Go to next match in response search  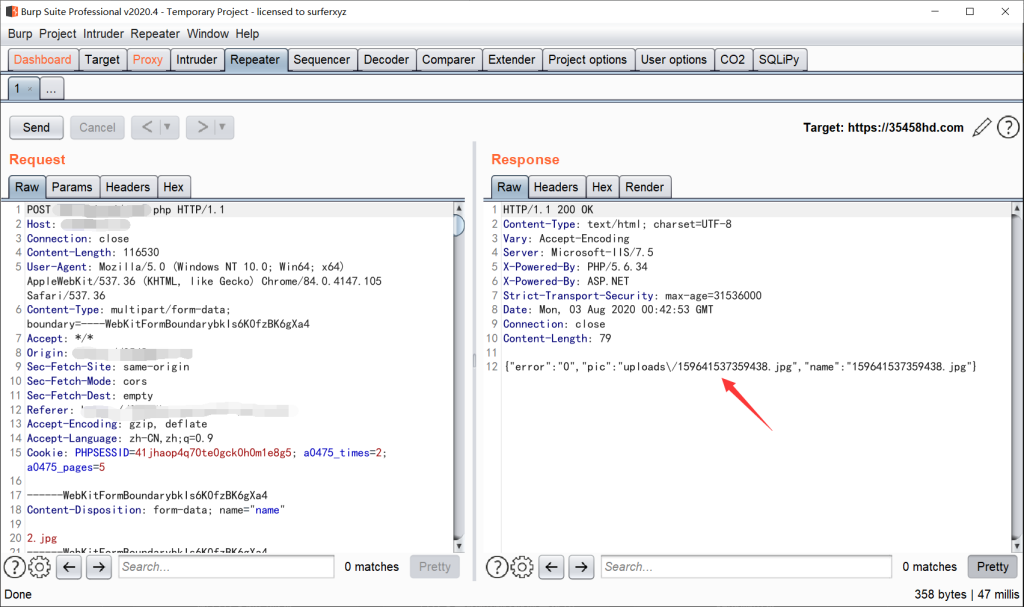pos(581,567)
